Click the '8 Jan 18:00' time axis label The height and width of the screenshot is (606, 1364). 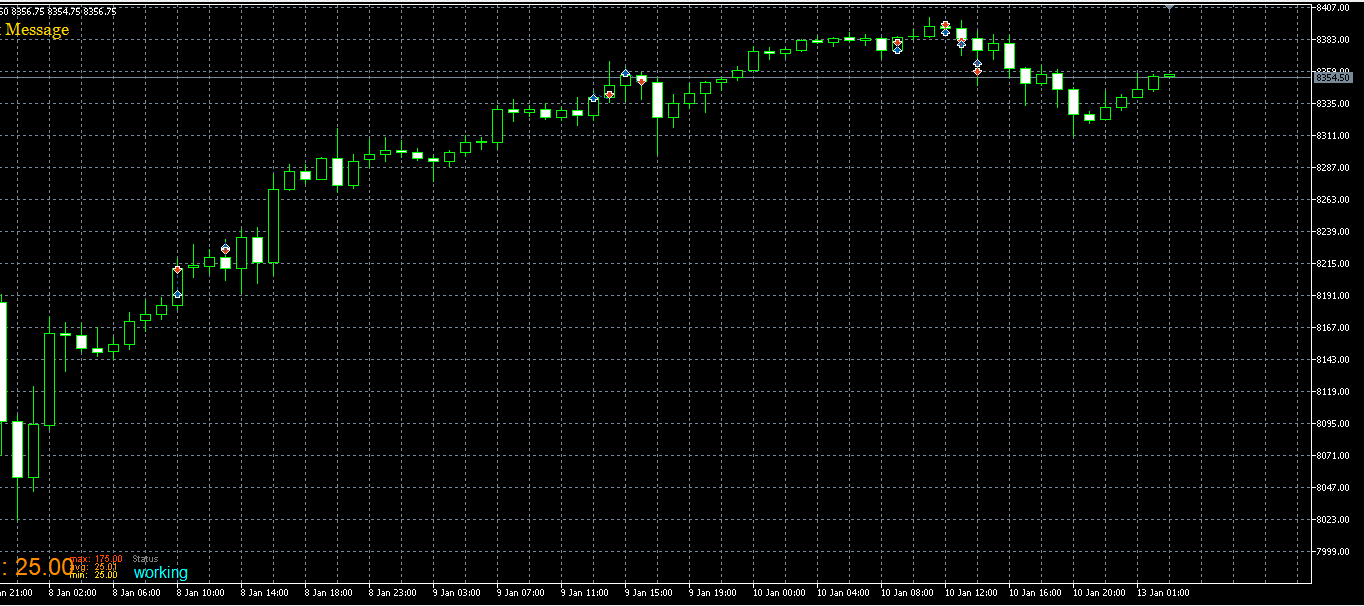(329, 593)
